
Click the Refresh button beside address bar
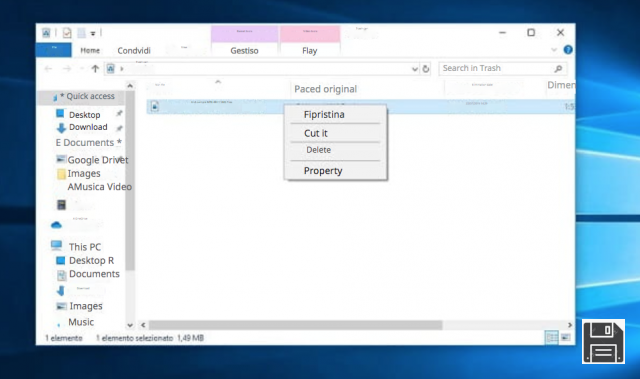[426, 69]
